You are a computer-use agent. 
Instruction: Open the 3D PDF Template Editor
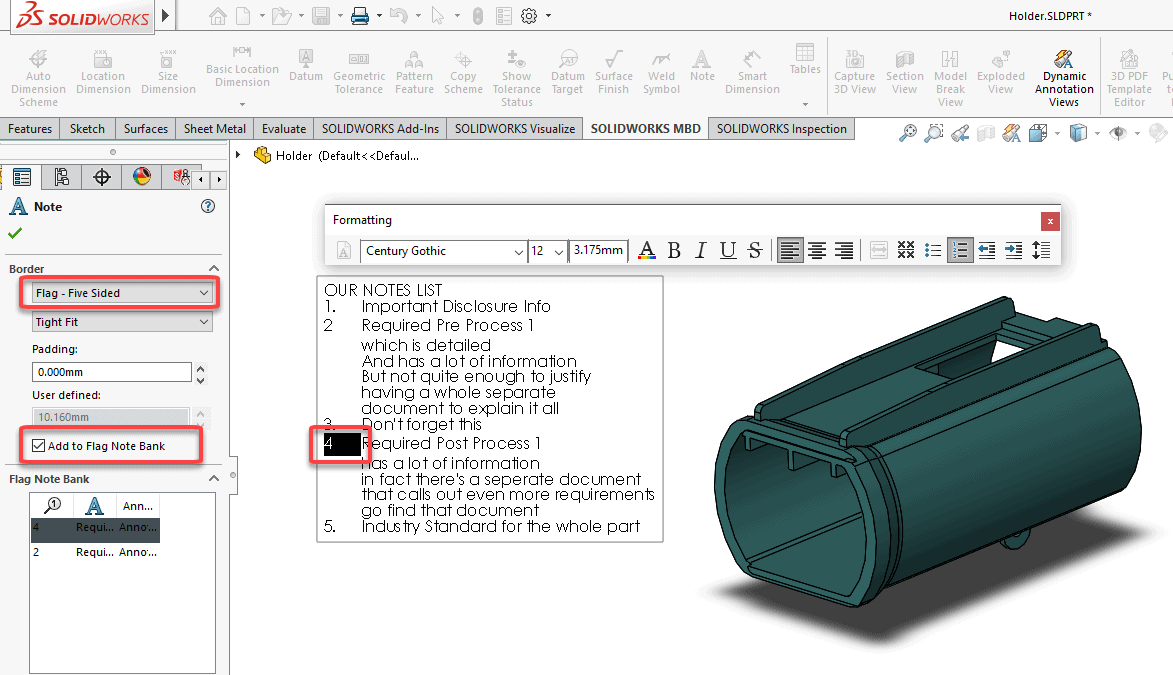click(x=1129, y=78)
